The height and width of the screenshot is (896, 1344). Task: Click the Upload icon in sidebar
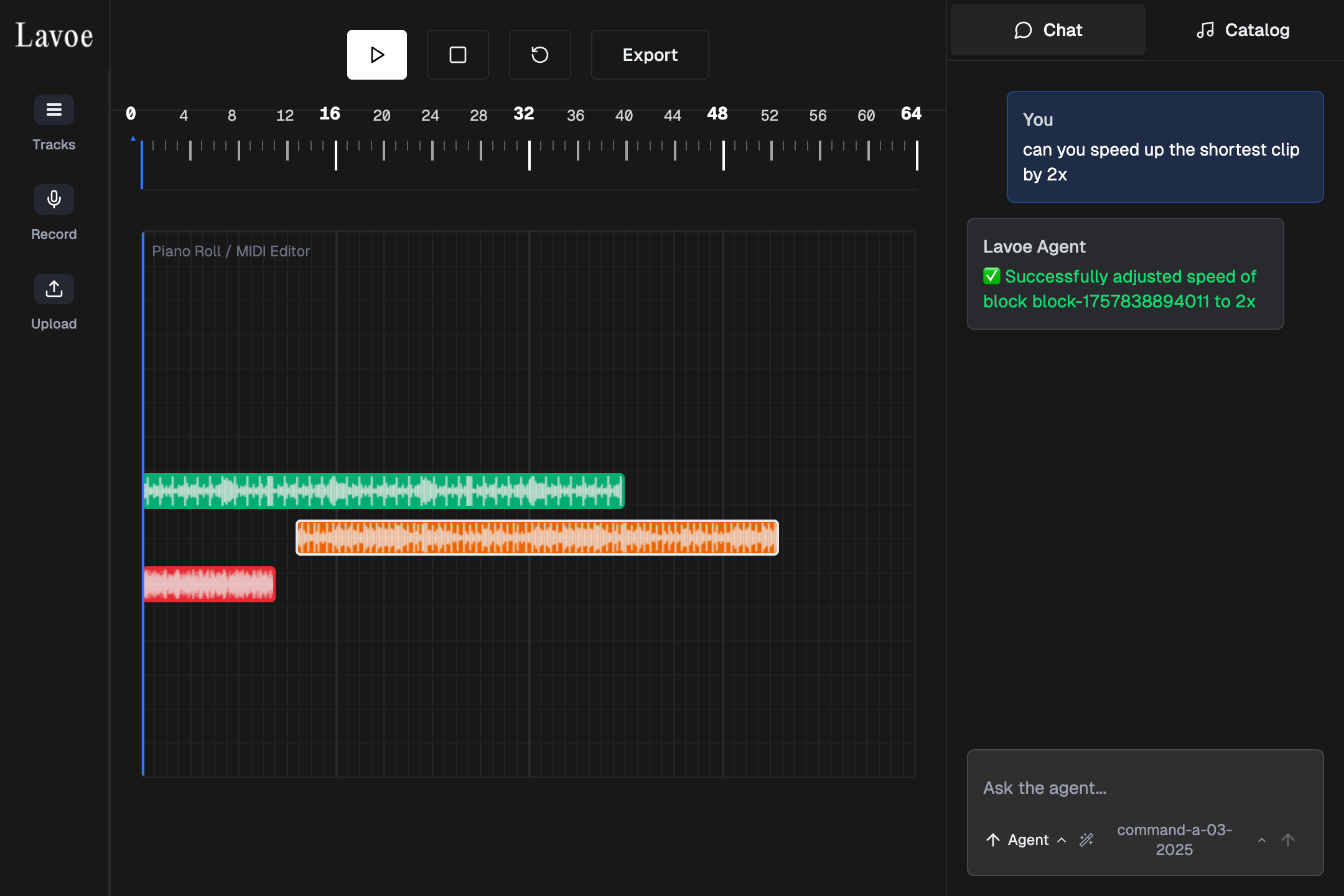pos(54,289)
